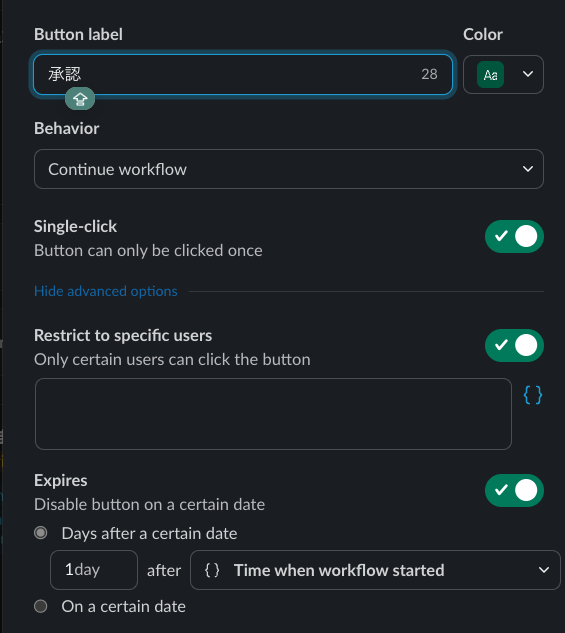Screen dimensions: 565x633
Task: Expand the Behavior Continue workflow dropdown
Action: [x=289, y=169]
